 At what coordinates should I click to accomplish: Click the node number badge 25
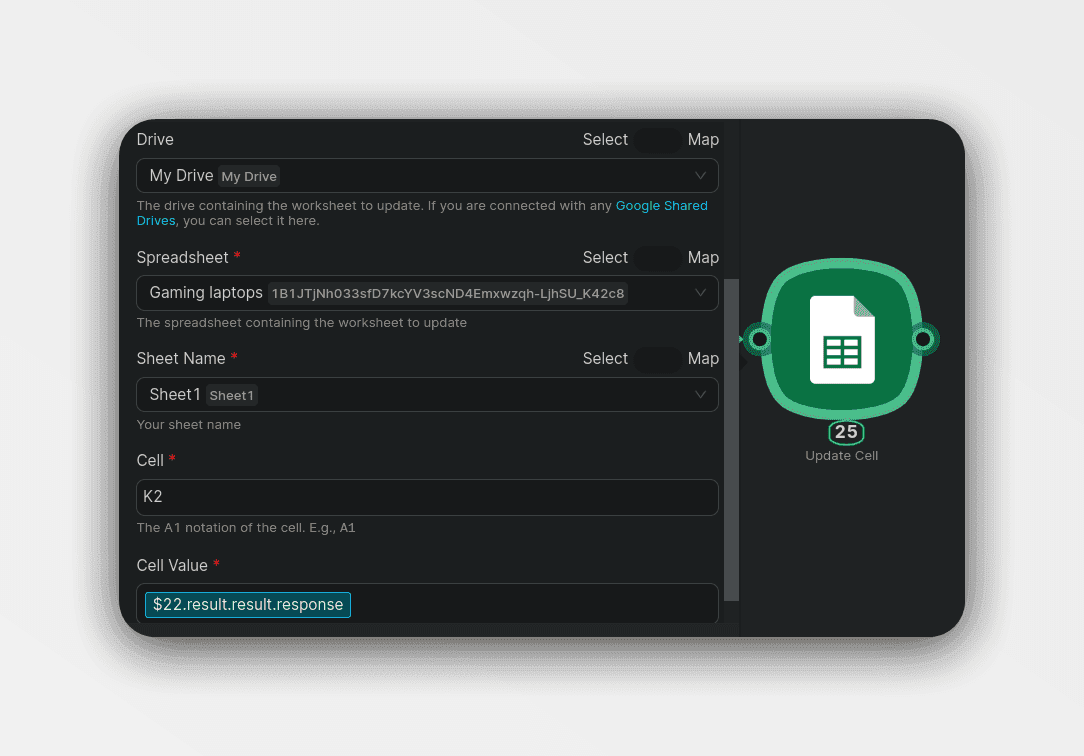846,432
